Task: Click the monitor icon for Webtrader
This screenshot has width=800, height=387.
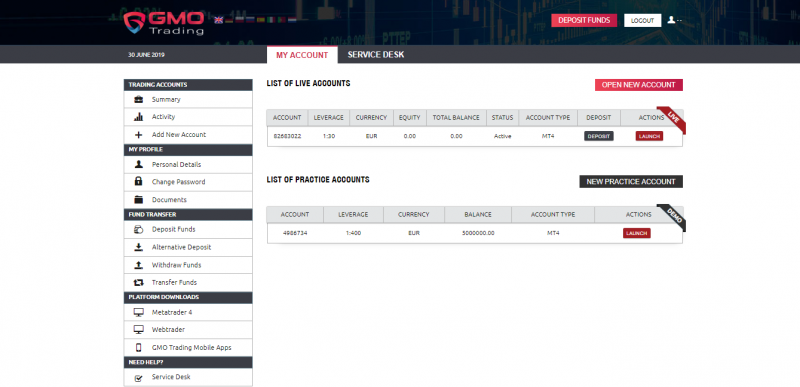Action: [x=138, y=329]
